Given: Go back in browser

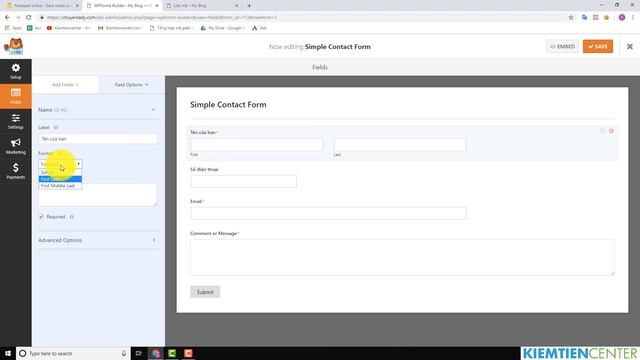Looking at the screenshot, I should [7, 18].
